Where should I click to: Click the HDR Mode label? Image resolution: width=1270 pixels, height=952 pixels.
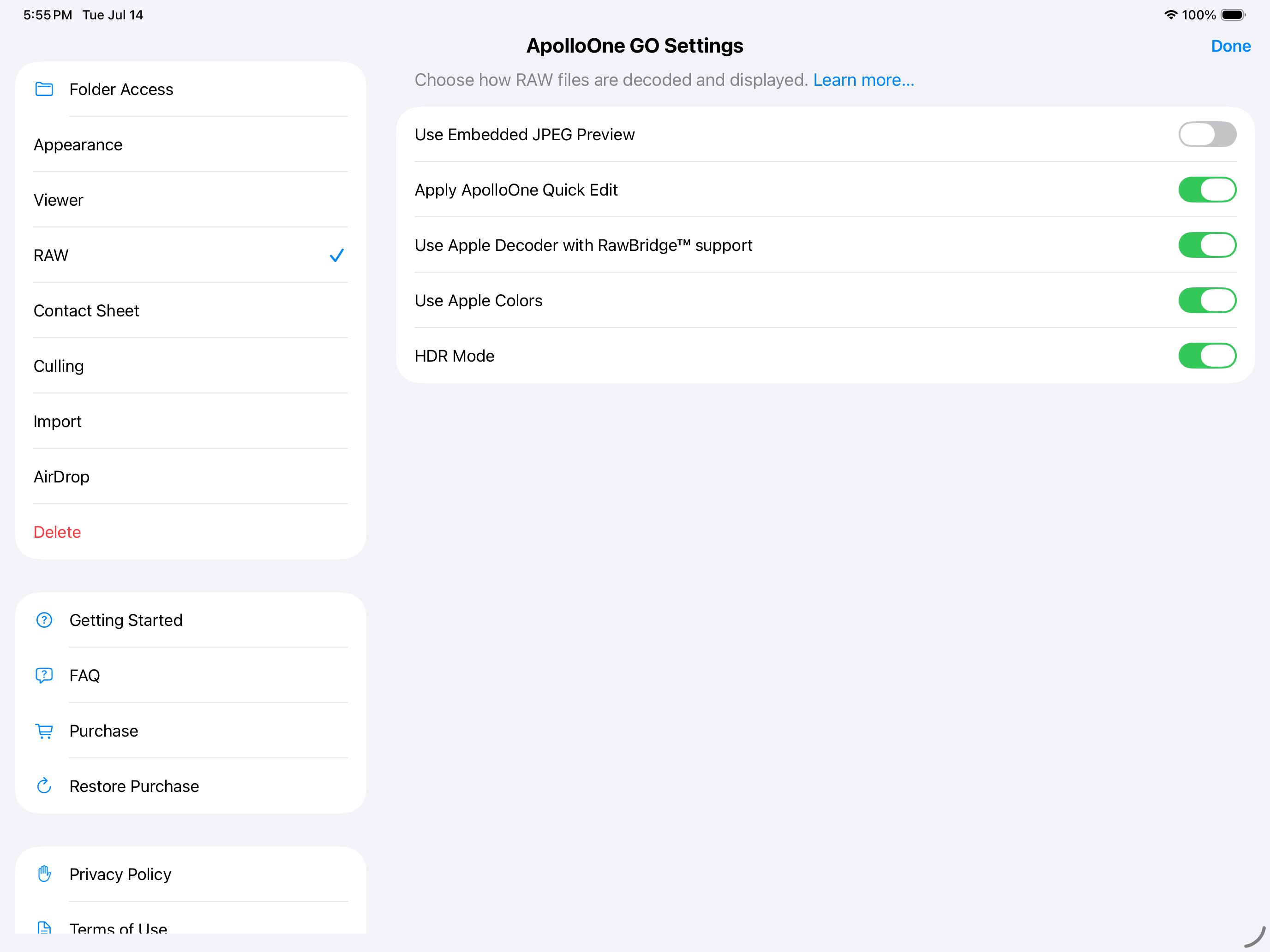pos(454,356)
